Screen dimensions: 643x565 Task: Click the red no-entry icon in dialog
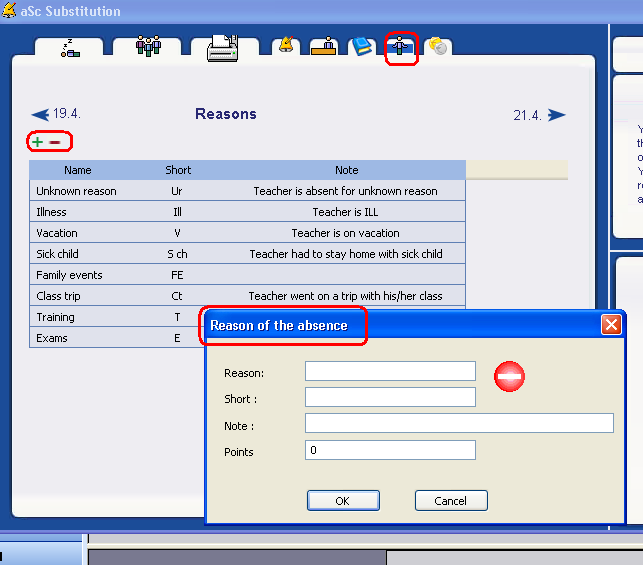pos(509,376)
